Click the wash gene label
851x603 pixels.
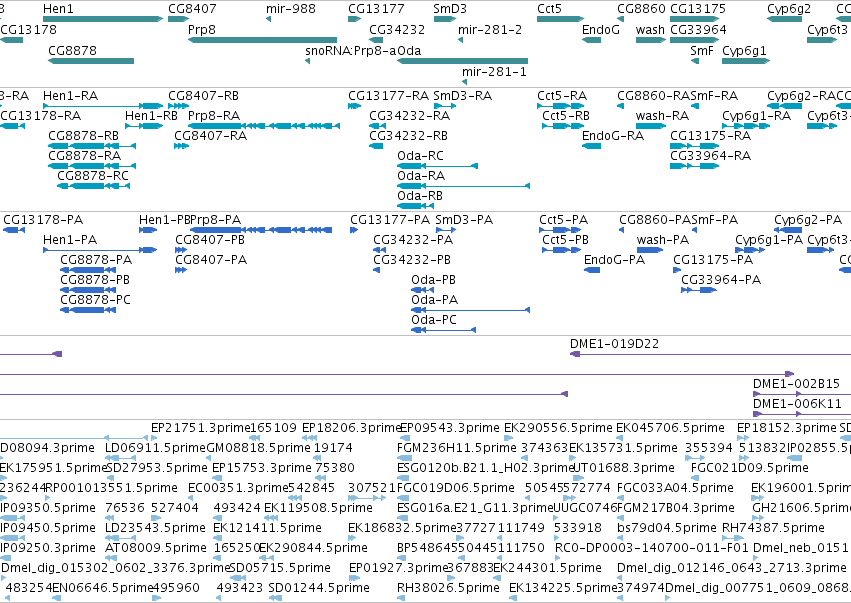(650, 29)
